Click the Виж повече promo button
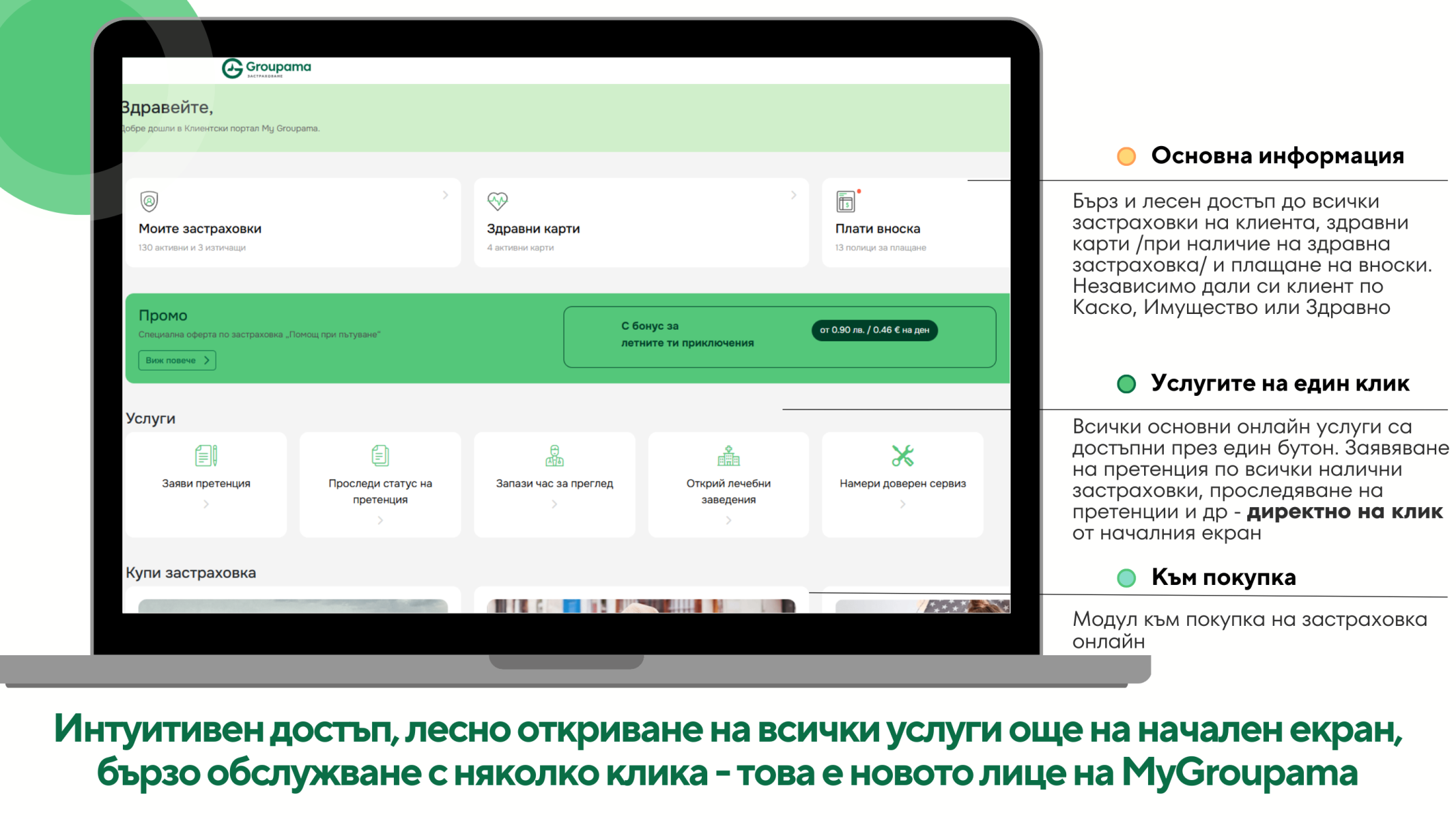This screenshot has width=1456, height=819. pyautogui.click(x=177, y=360)
